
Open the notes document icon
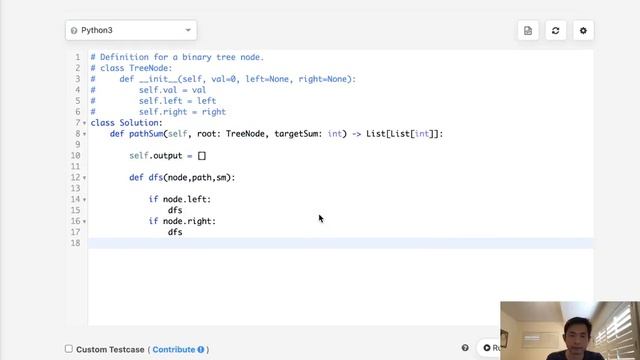coord(528,31)
